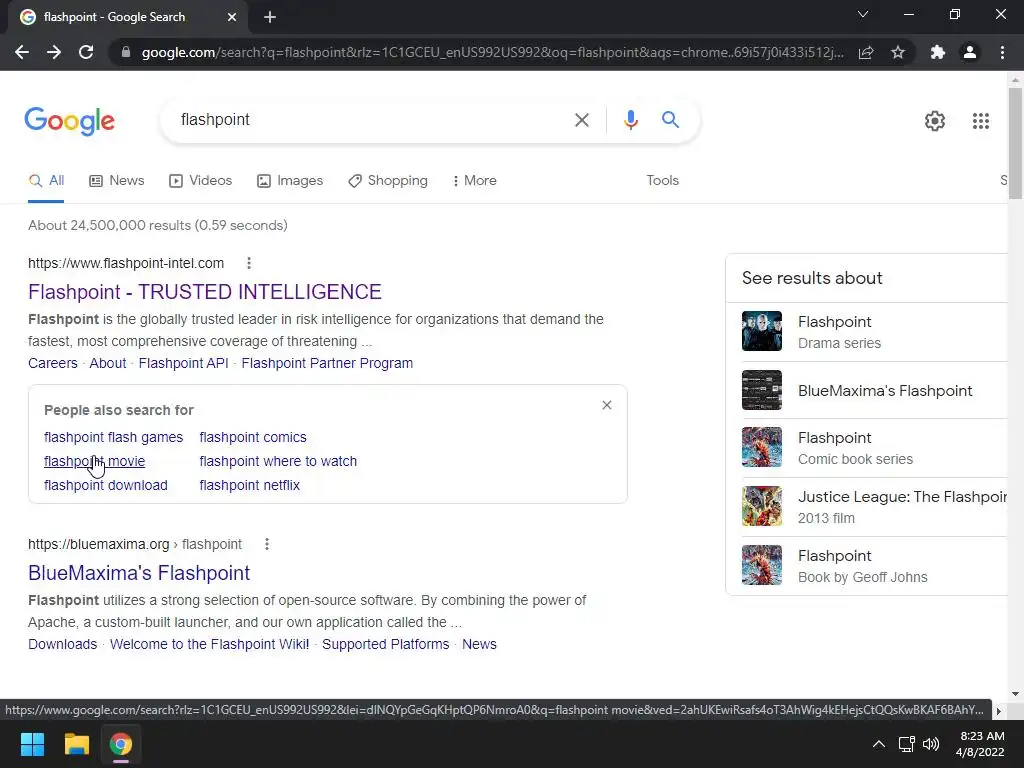Switch to the Videos results tab
The width and height of the screenshot is (1024, 768).
[x=200, y=180]
